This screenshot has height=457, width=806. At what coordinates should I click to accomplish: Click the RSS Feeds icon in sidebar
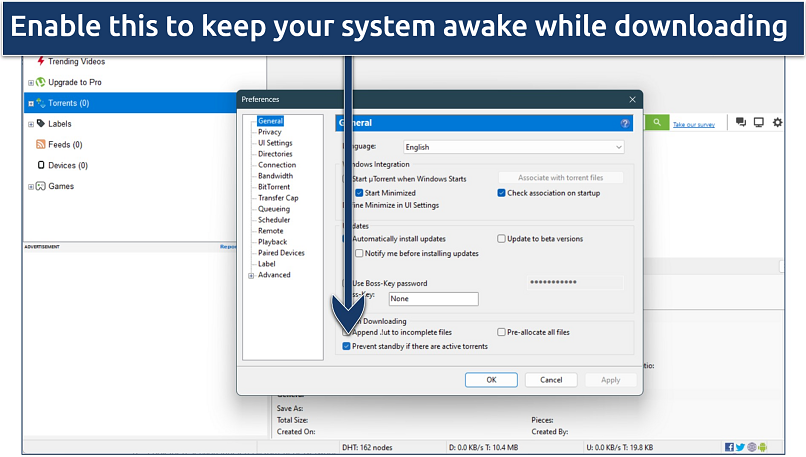41,145
